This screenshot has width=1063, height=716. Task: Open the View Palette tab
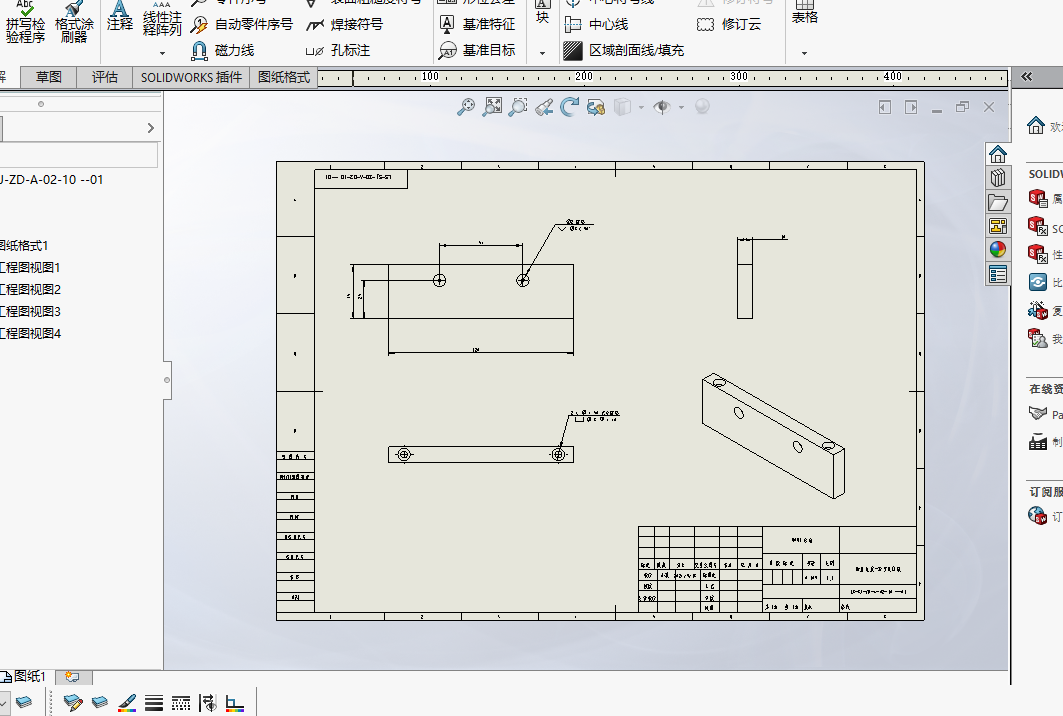coord(998,226)
